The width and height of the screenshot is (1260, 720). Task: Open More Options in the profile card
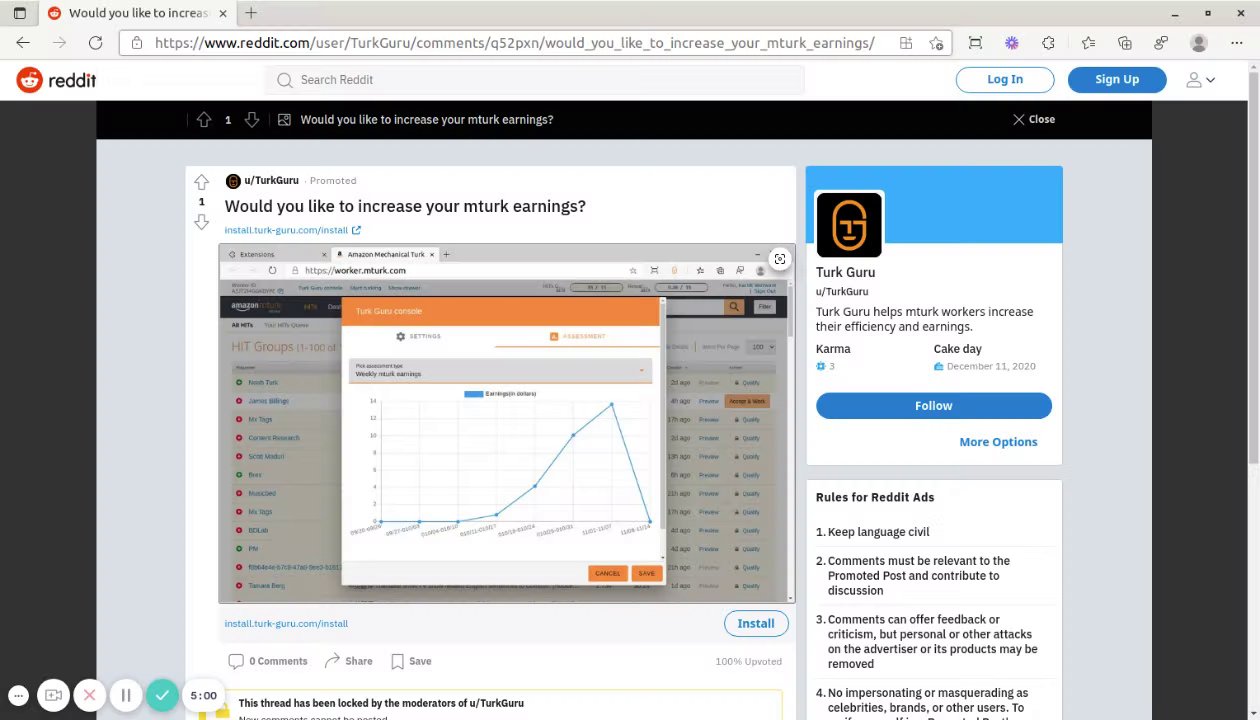(x=998, y=442)
